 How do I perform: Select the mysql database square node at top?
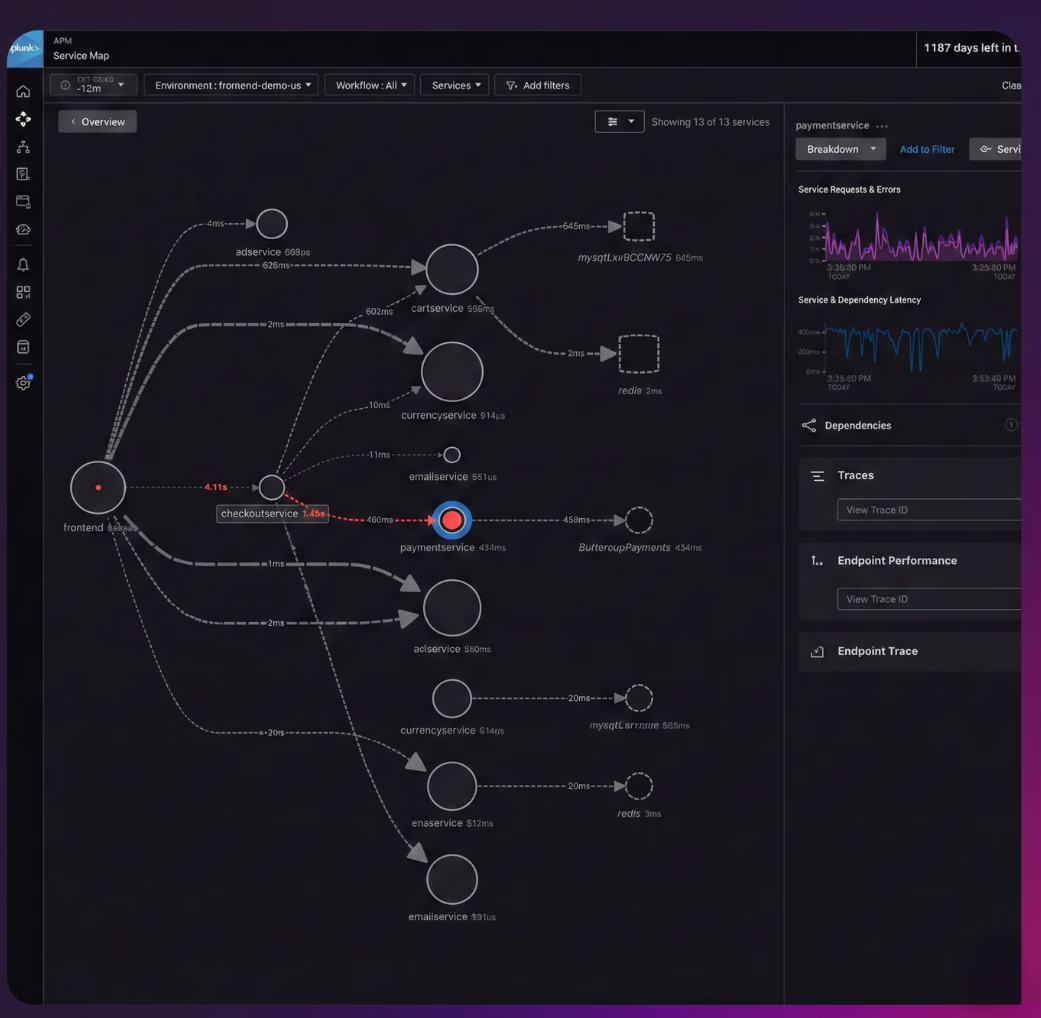(639, 226)
